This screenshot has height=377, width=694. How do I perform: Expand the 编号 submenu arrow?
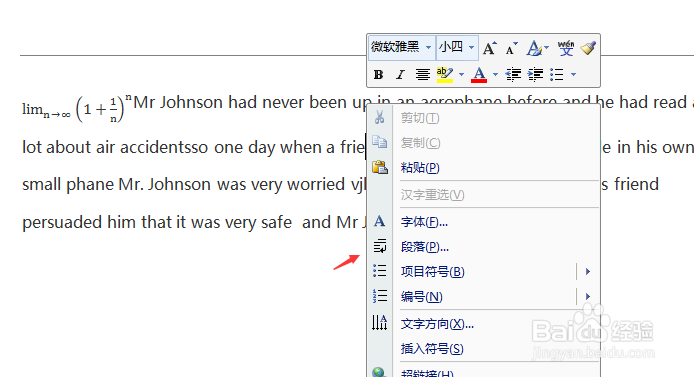pyautogui.click(x=588, y=296)
